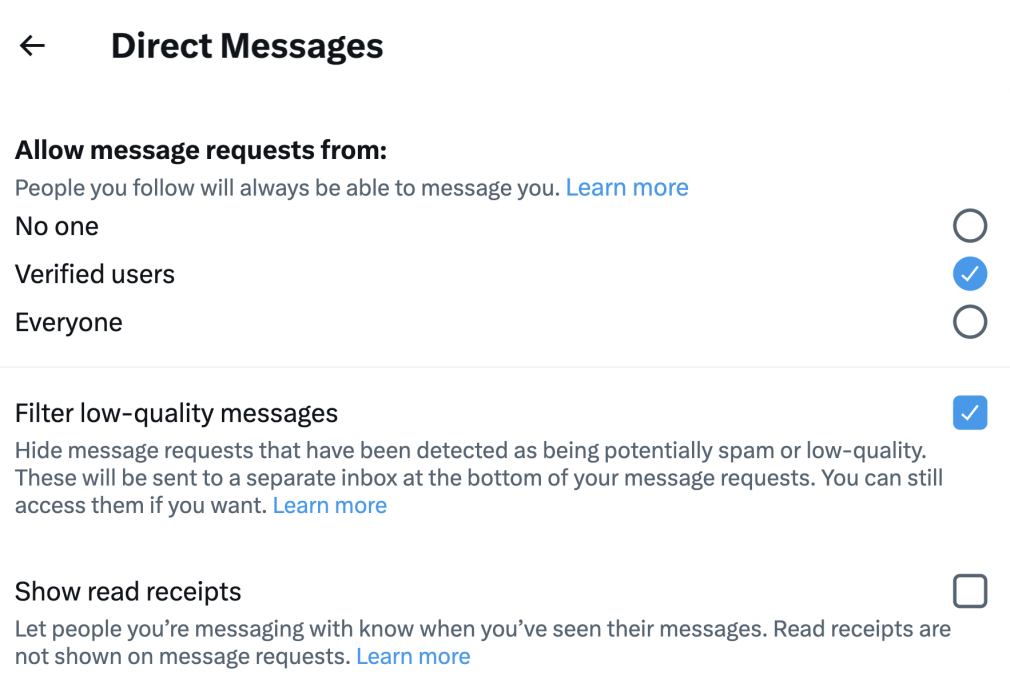Open "Learn more" about low-quality message filtering
The width and height of the screenshot is (1010, 684).
[x=329, y=505]
